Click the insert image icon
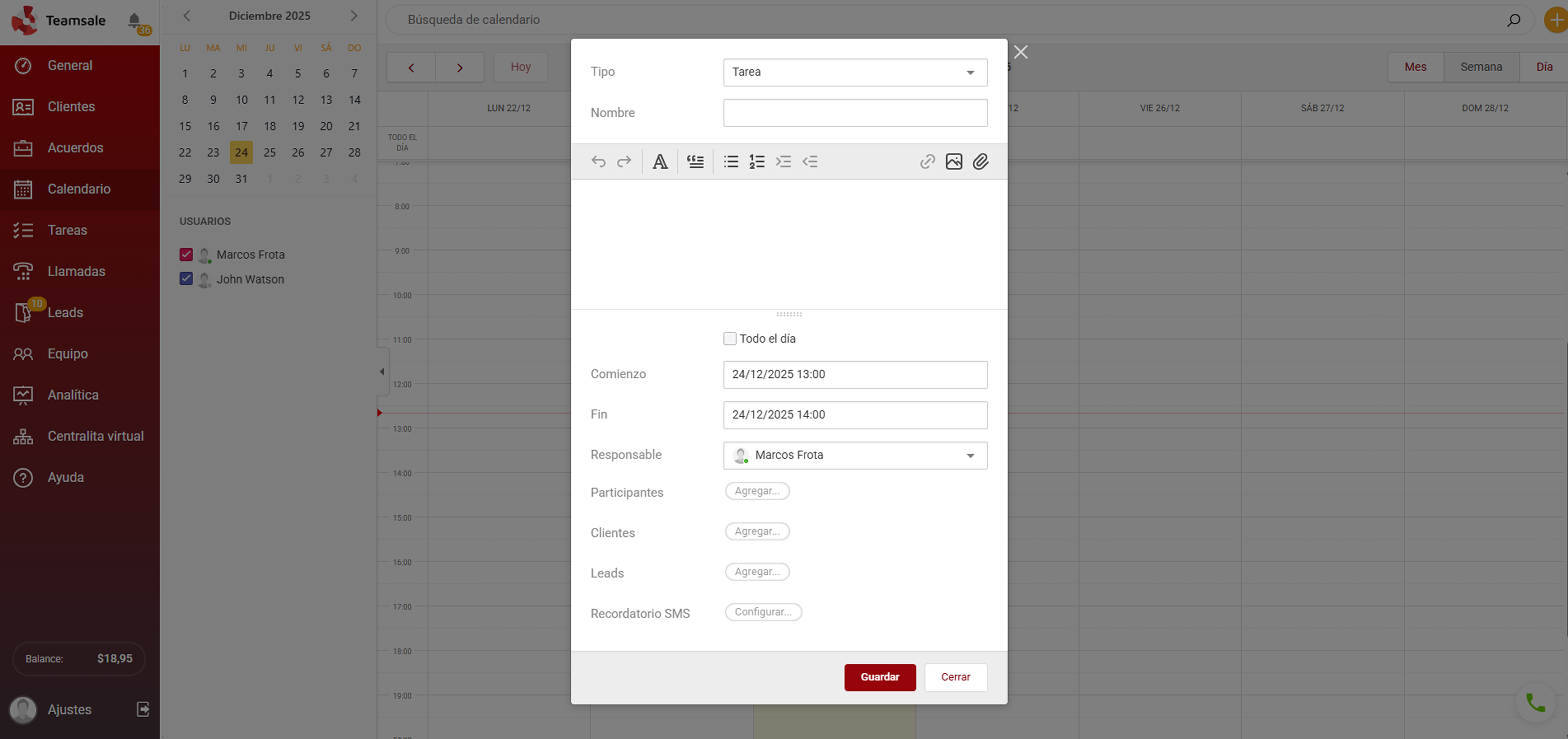The height and width of the screenshot is (739, 1568). [x=954, y=161]
